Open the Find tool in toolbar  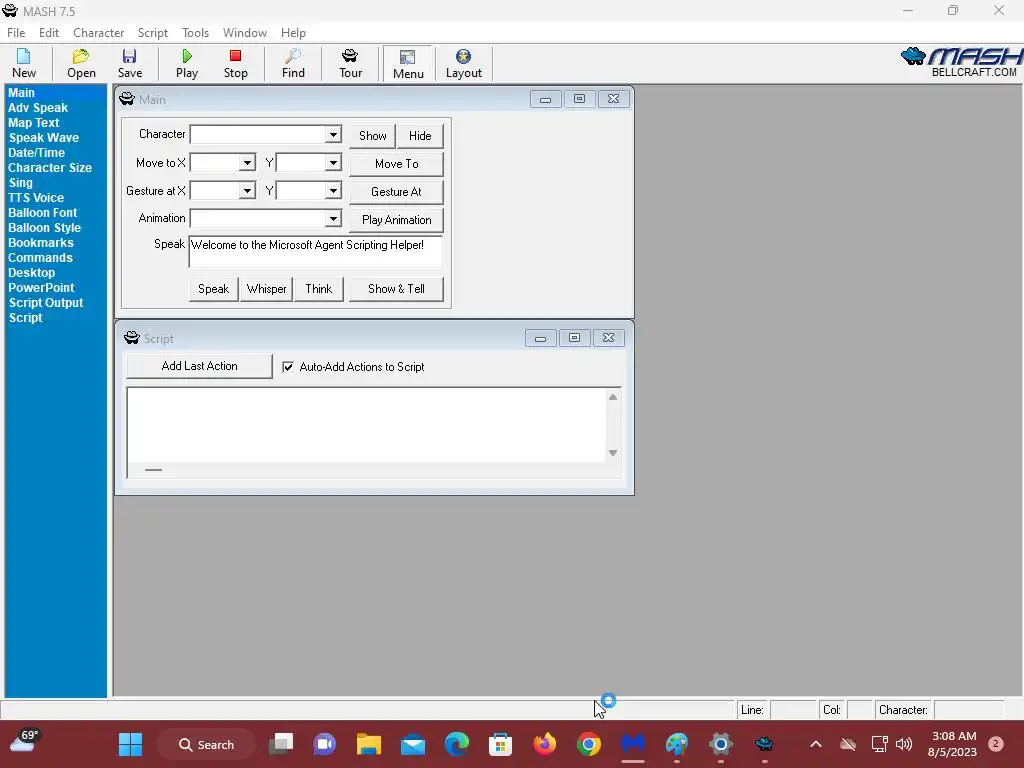(x=293, y=64)
